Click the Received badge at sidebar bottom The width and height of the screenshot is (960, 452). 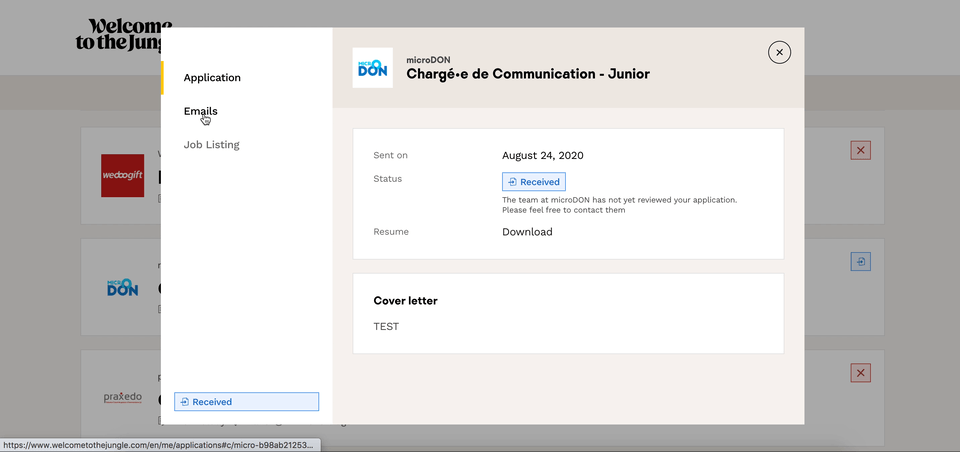click(246, 402)
